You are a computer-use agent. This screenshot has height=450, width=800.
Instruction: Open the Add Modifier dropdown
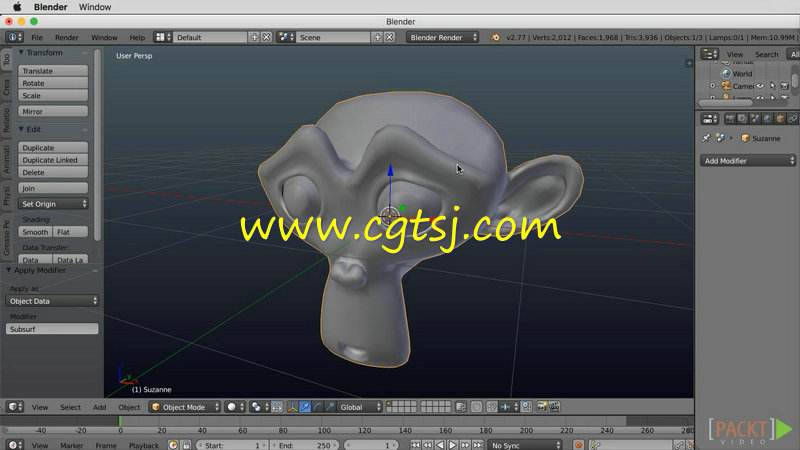click(747, 161)
